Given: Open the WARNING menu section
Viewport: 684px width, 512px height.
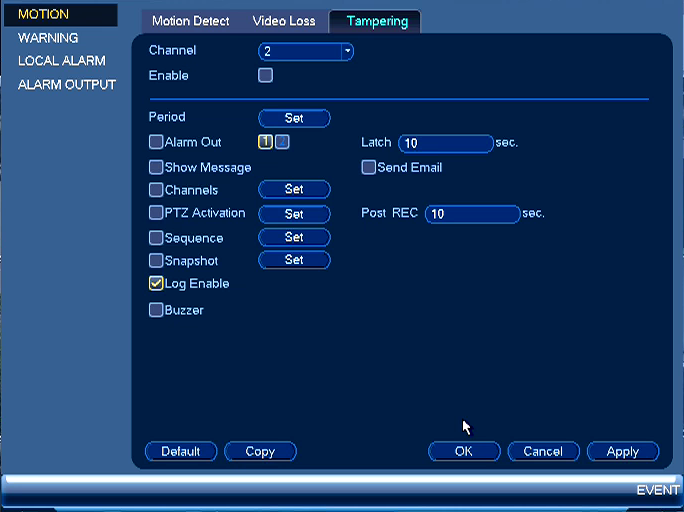Looking at the screenshot, I should 48,38.
